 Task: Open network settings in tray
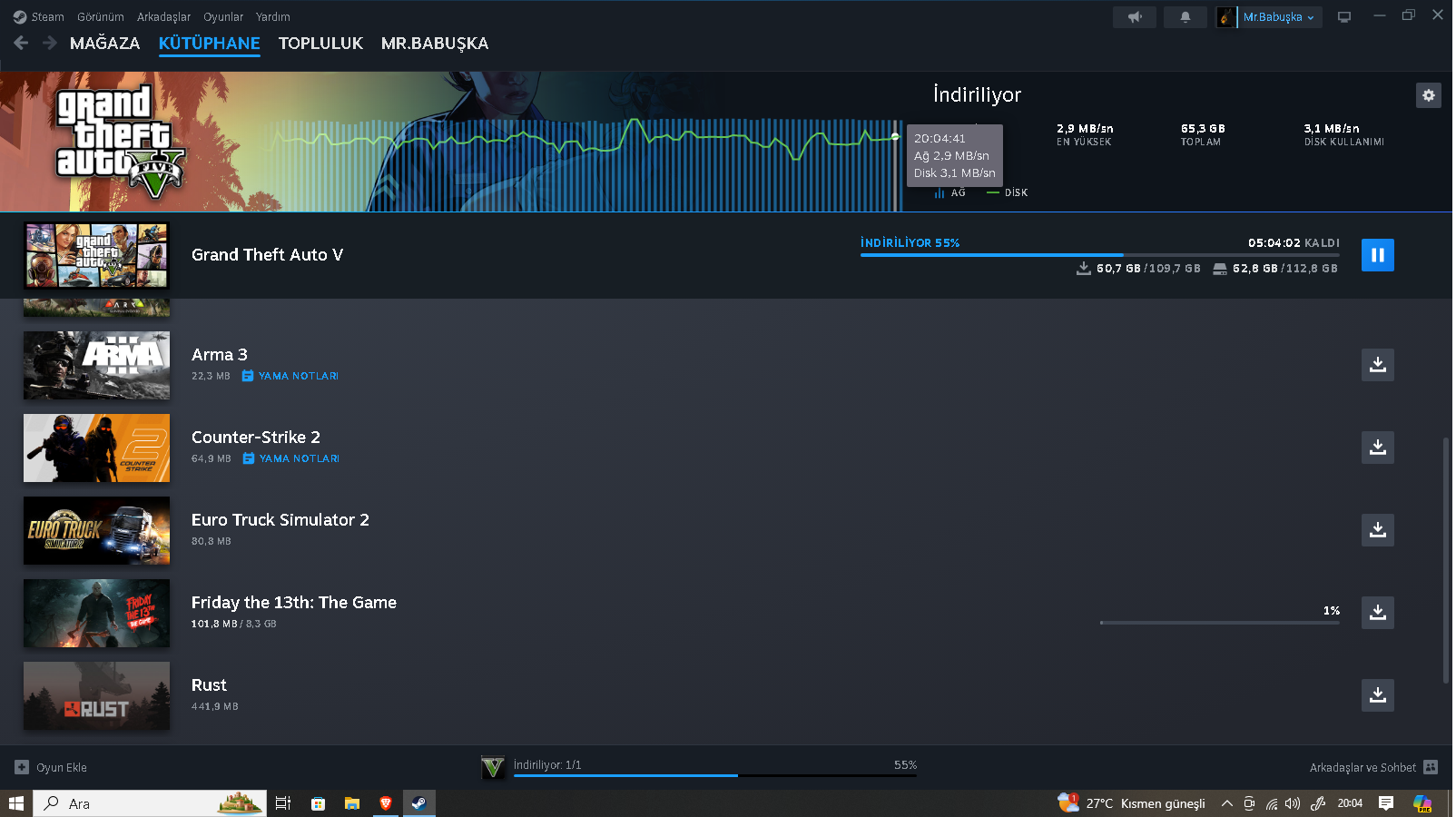1272,803
